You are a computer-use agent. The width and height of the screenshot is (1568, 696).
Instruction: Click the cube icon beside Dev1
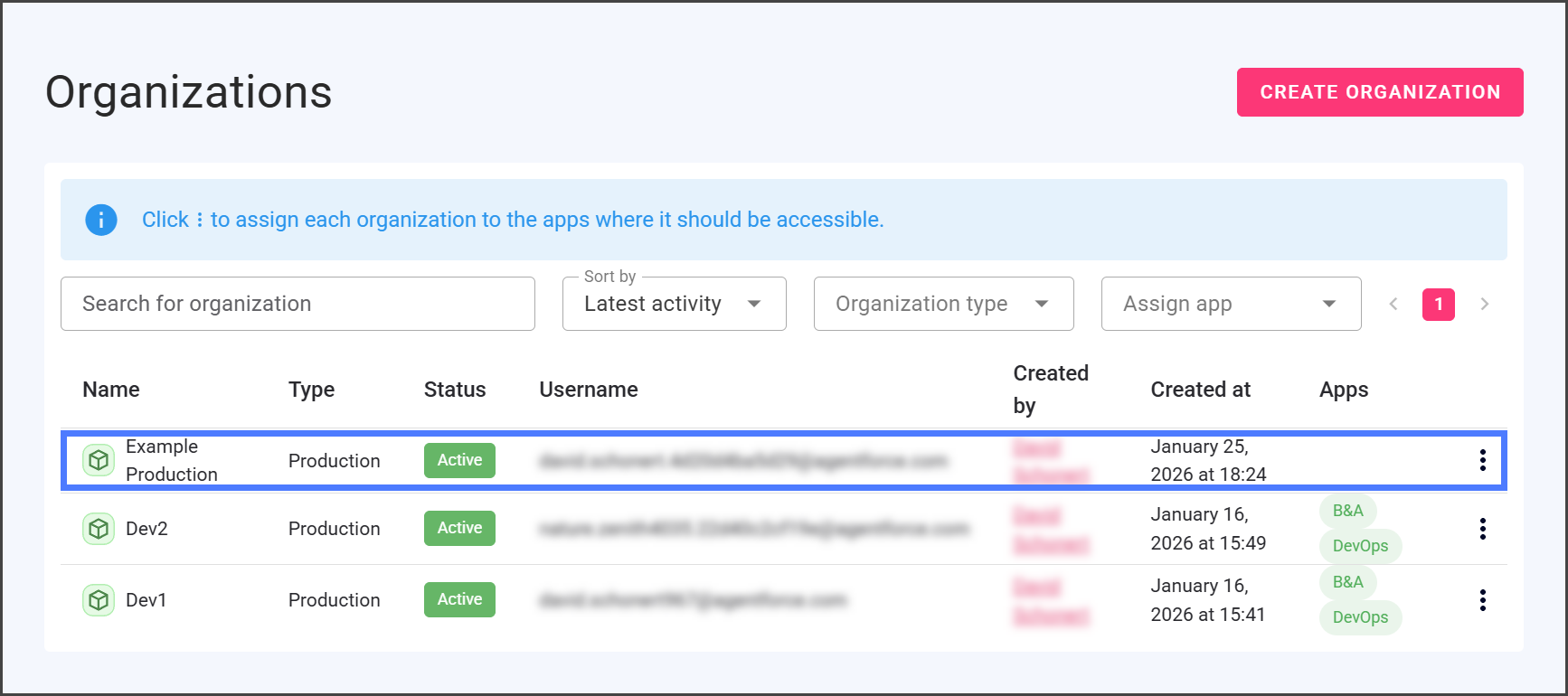[99, 600]
